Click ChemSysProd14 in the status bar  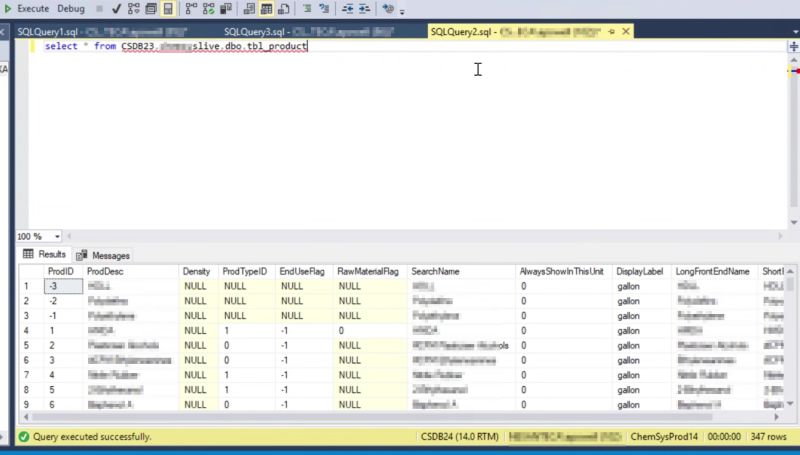[664, 437]
